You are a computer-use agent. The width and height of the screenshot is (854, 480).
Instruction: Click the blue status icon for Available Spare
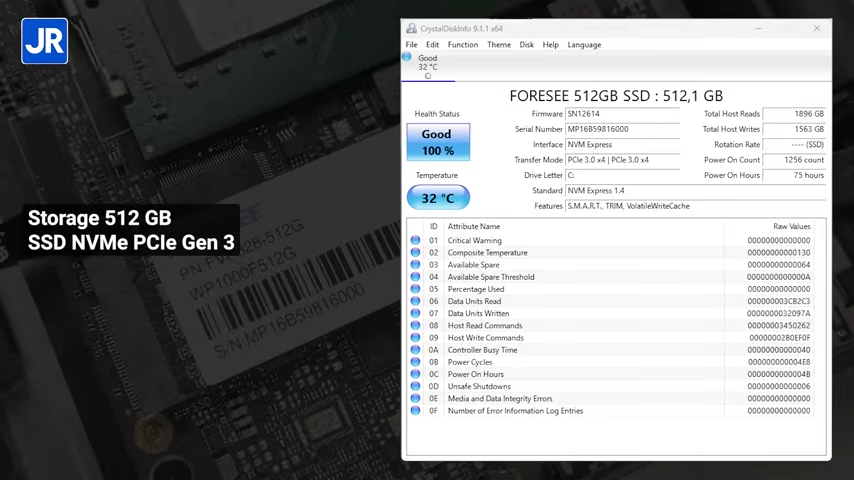pyautogui.click(x=415, y=265)
